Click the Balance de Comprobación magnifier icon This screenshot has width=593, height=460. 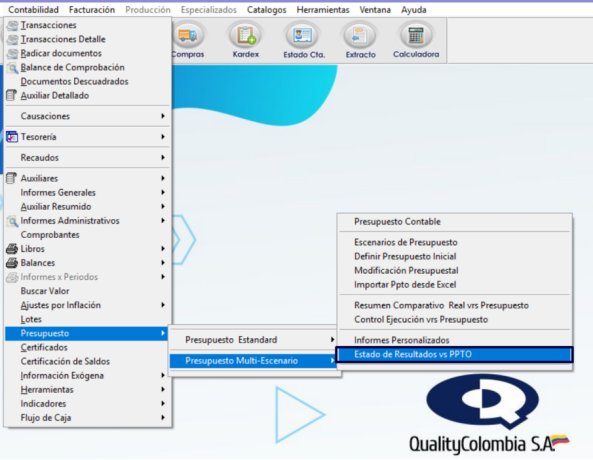coord(12,68)
